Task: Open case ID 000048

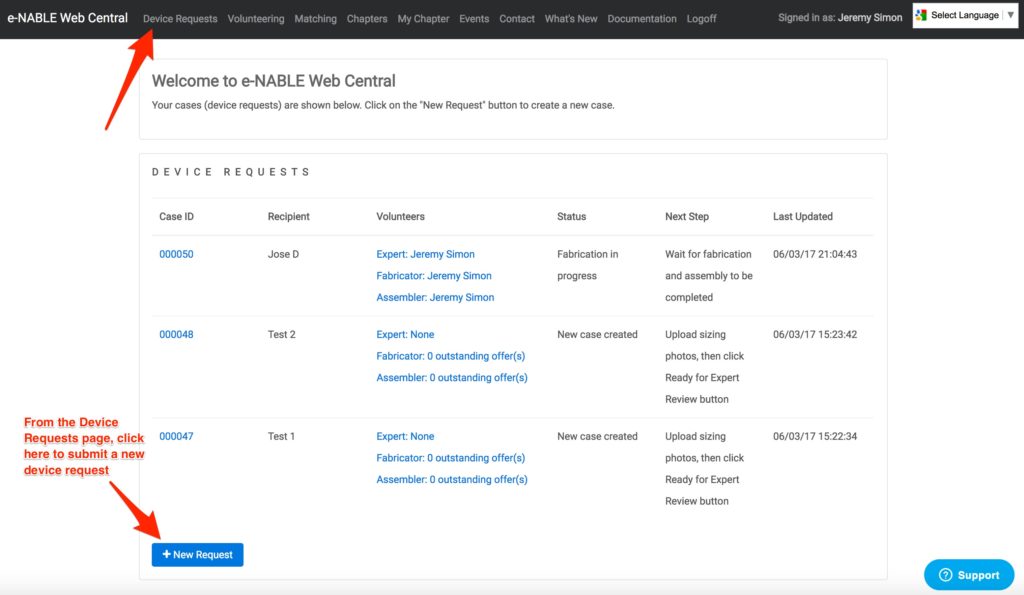Action: (176, 334)
